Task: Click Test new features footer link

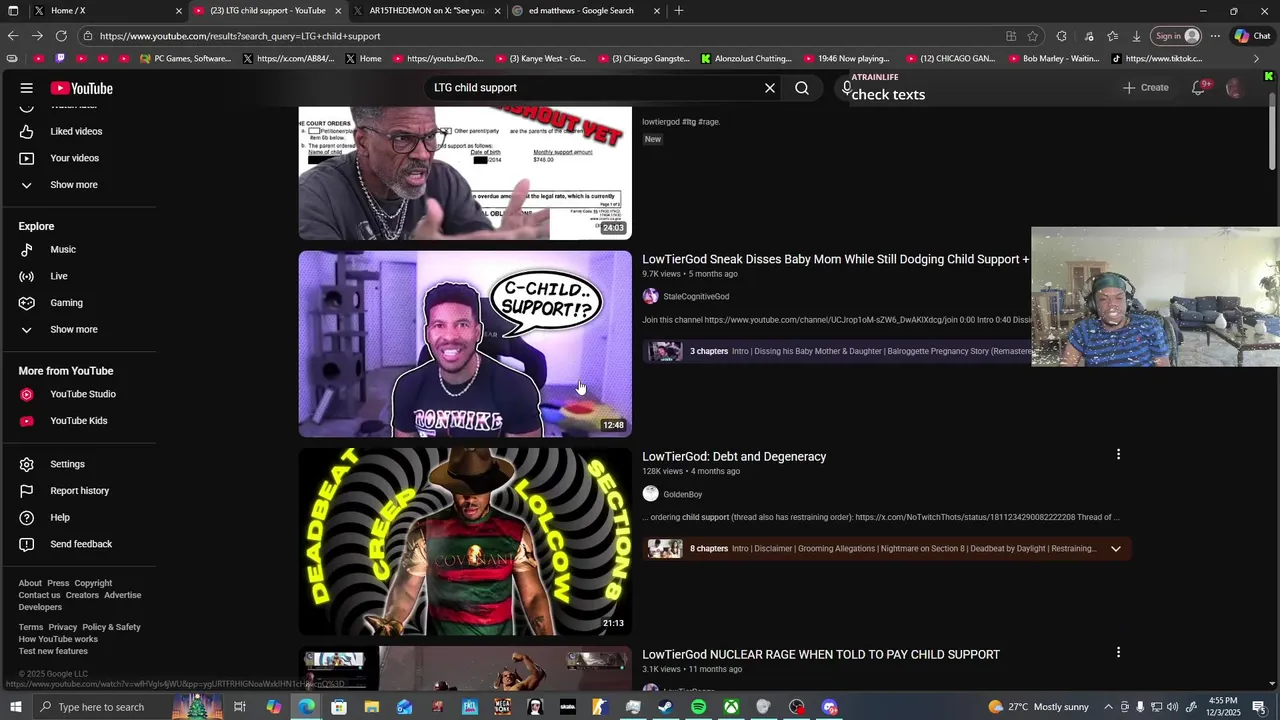Action: 53,651
